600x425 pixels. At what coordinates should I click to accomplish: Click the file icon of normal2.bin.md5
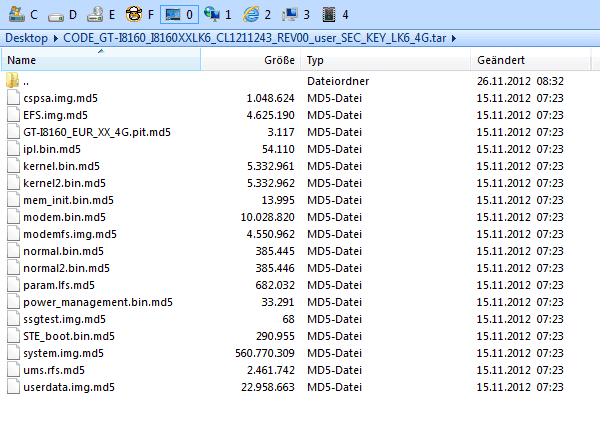[13, 268]
